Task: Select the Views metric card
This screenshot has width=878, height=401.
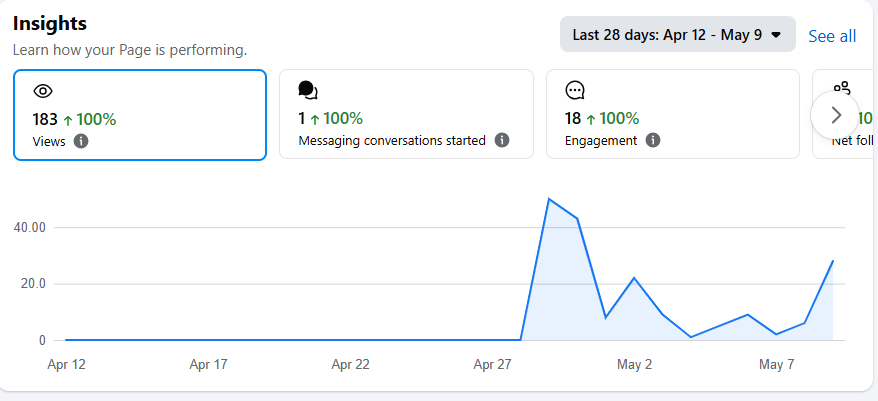Action: 140,115
